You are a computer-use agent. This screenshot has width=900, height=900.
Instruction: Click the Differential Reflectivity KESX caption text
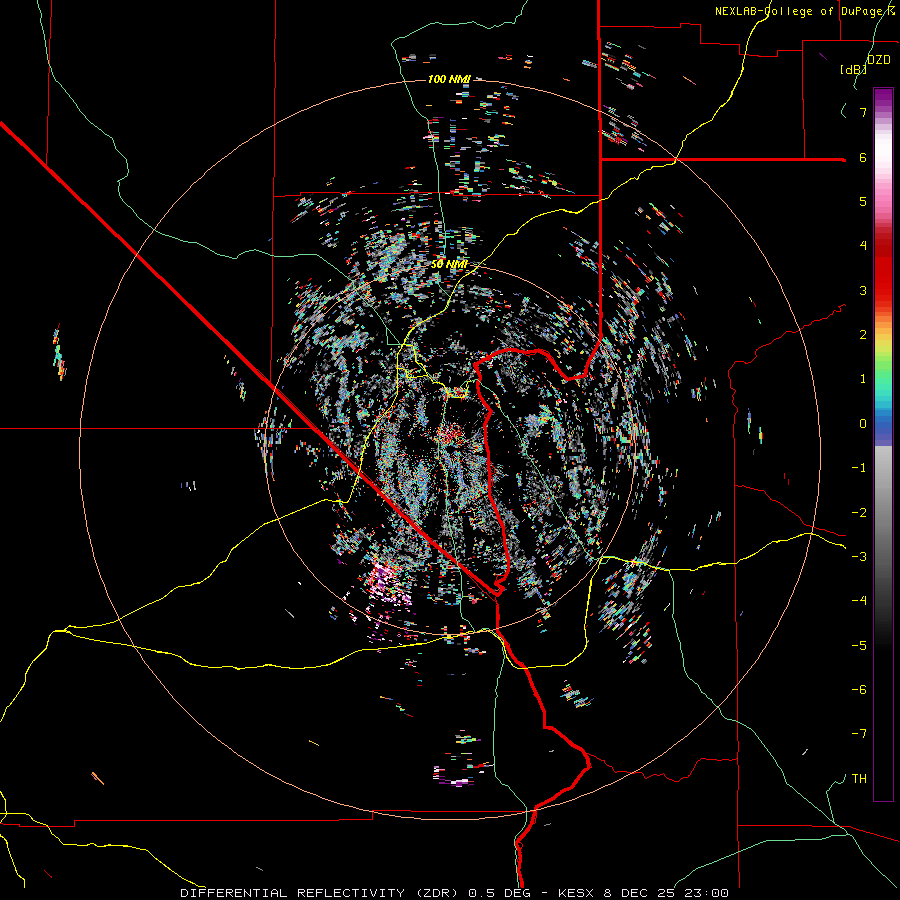(455, 893)
